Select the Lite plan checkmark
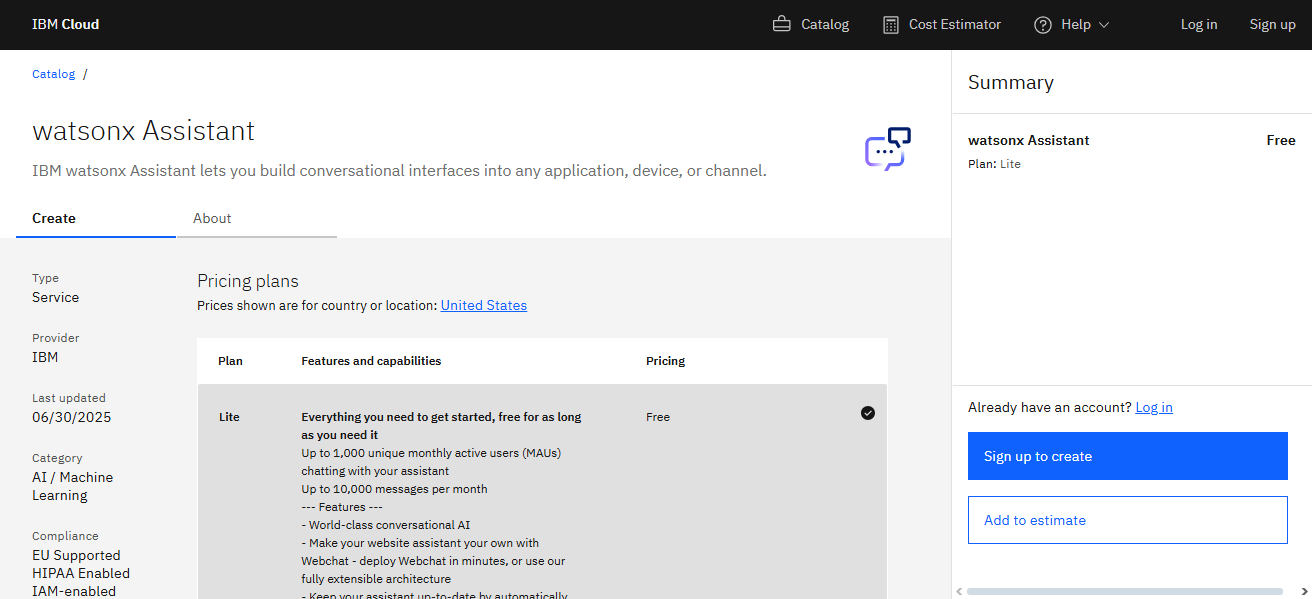The height and width of the screenshot is (599, 1312). tap(868, 413)
